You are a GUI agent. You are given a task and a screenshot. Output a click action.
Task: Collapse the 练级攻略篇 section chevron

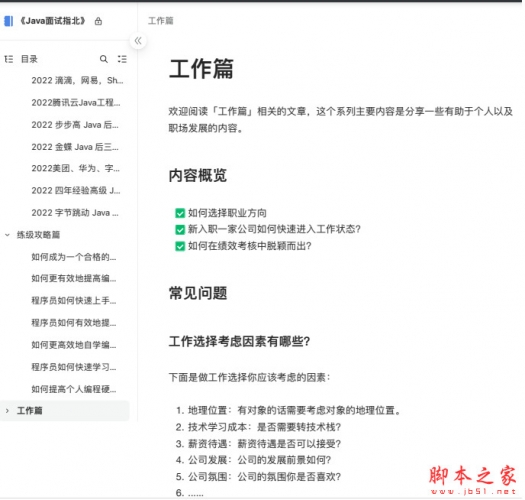pyautogui.click(x=7, y=235)
